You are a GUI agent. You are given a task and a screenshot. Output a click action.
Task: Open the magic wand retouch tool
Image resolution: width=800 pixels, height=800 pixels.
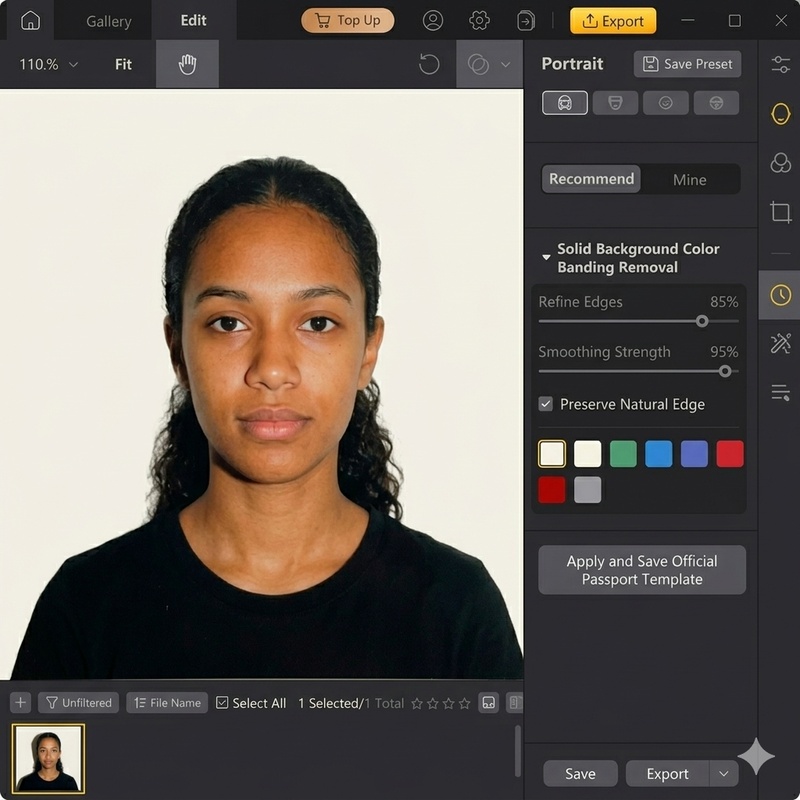780,343
